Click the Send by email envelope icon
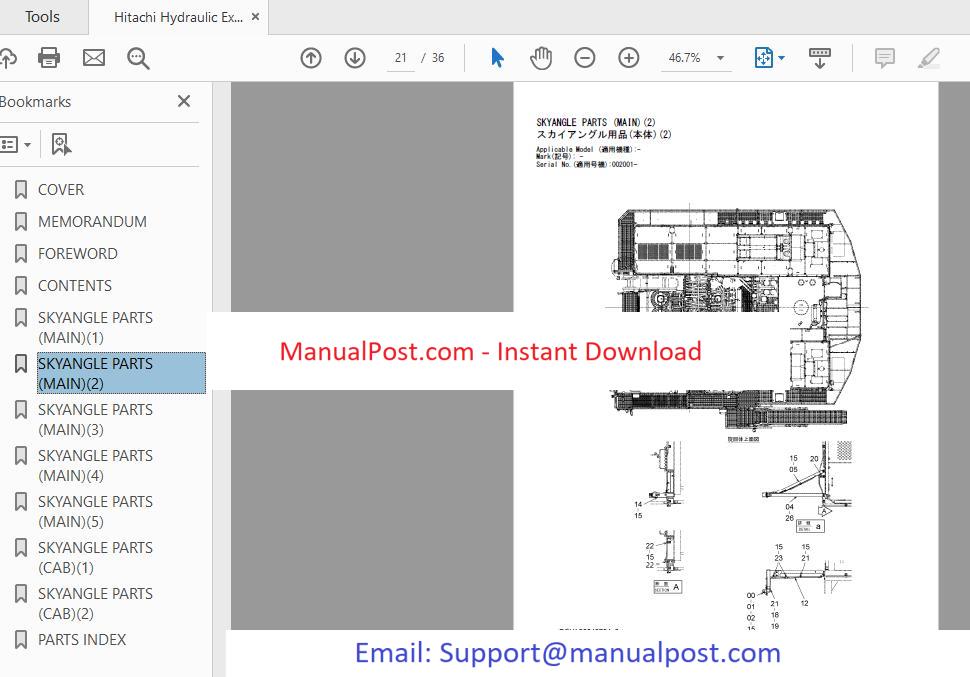The height and width of the screenshot is (677, 970). coord(93,58)
